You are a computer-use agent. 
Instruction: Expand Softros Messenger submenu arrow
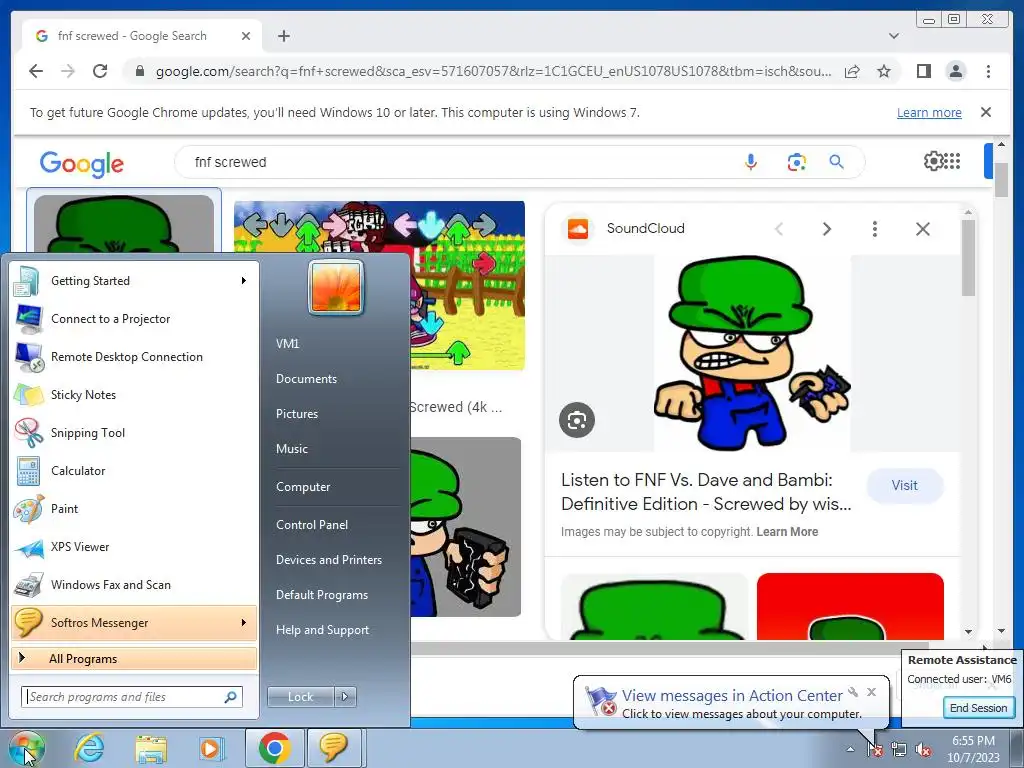pos(244,622)
